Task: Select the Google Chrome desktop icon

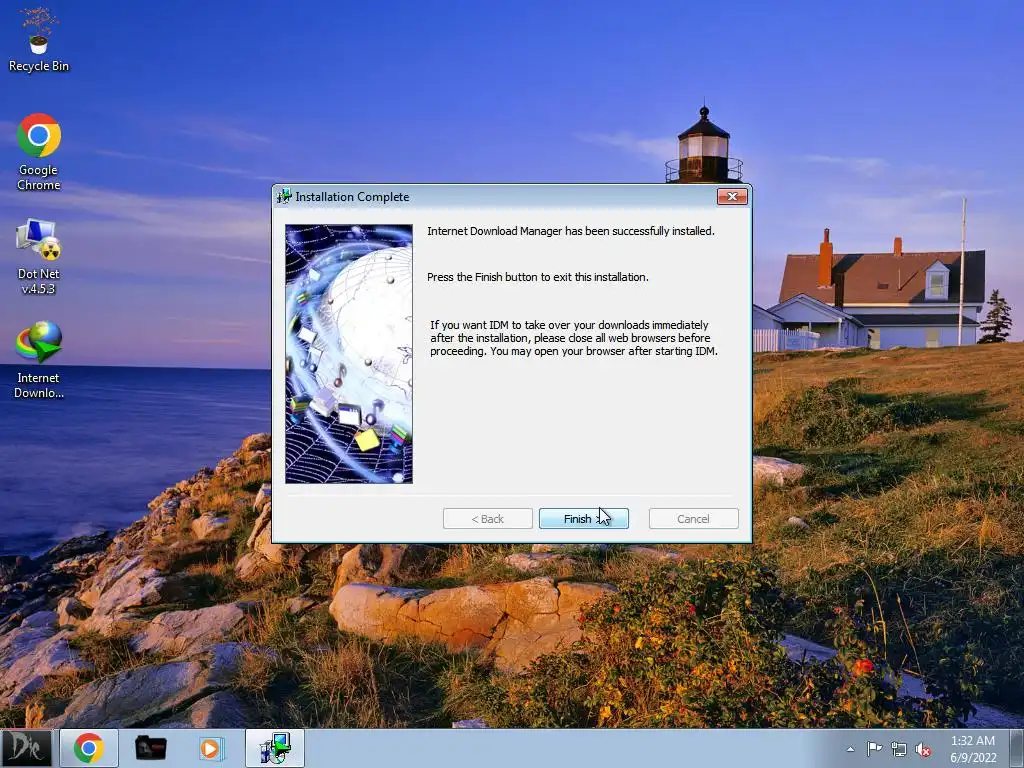Action: [x=39, y=152]
